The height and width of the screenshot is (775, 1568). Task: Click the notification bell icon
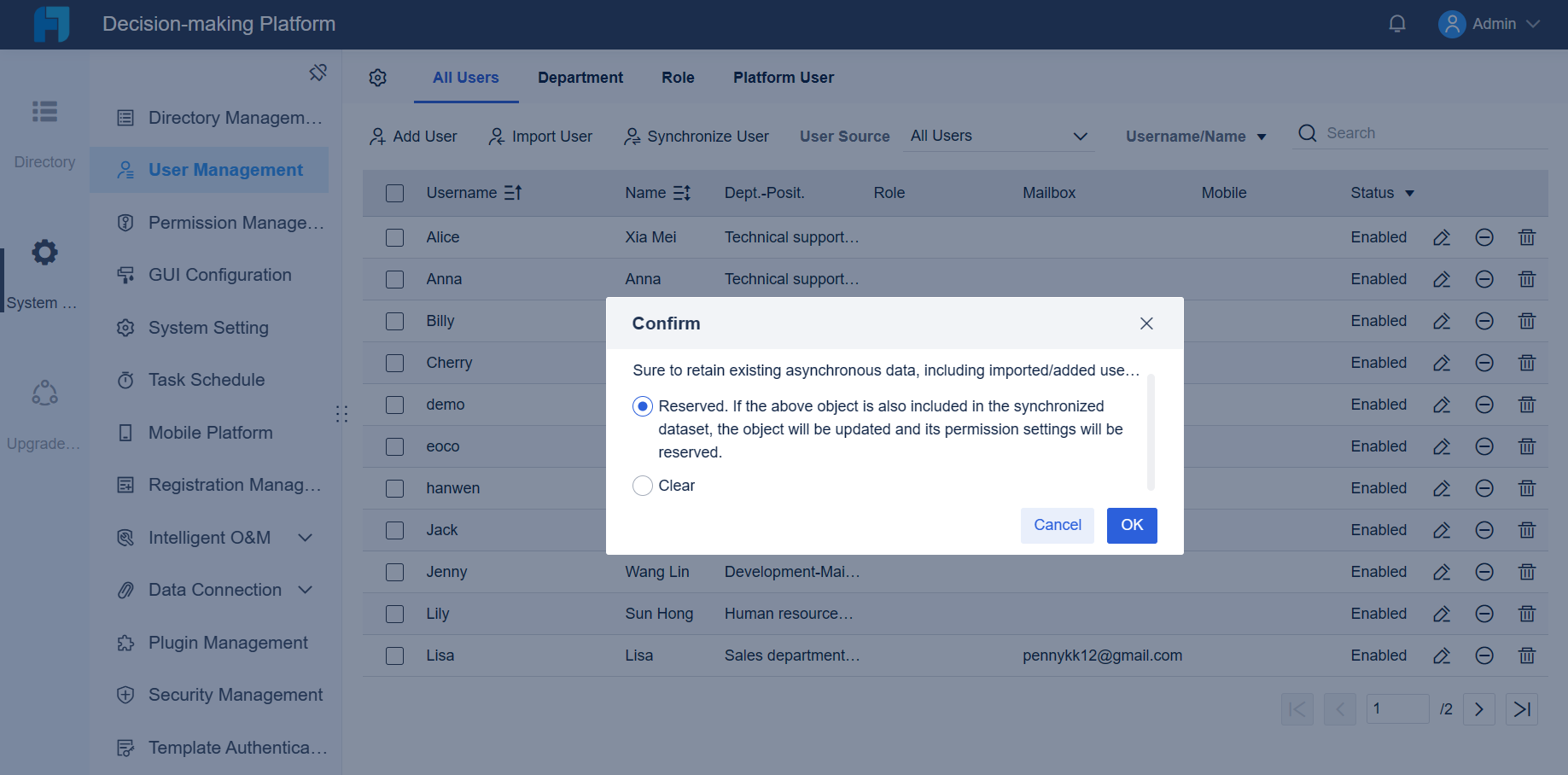click(1397, 23)
